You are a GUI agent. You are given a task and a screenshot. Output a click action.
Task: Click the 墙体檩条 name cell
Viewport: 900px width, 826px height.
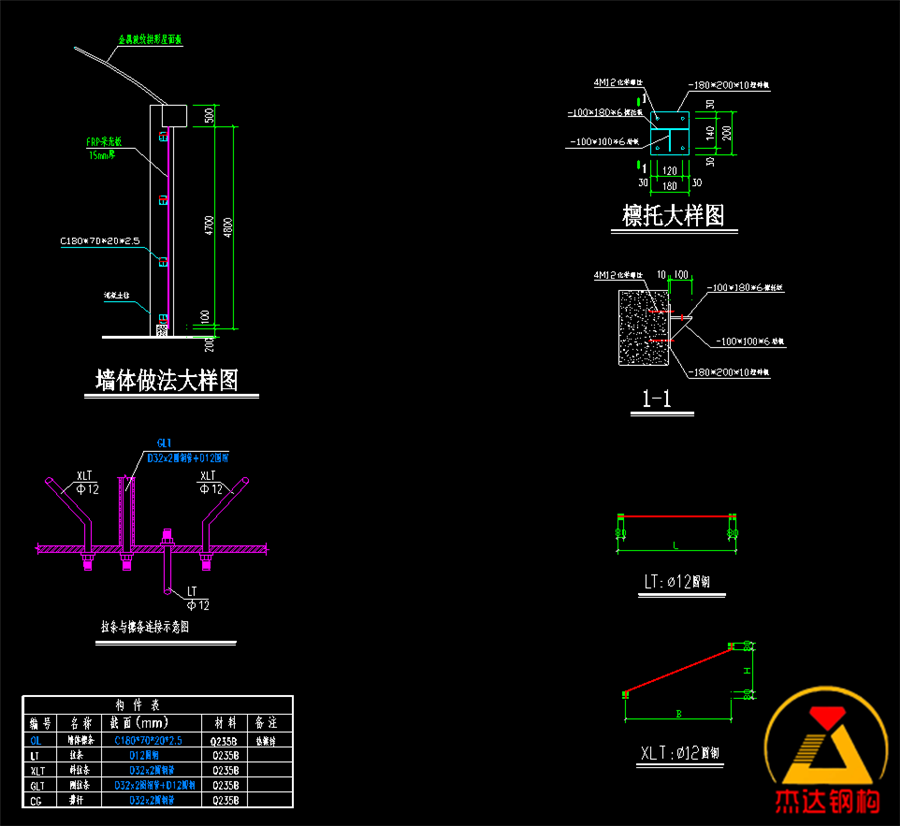[x=80, y=741]
